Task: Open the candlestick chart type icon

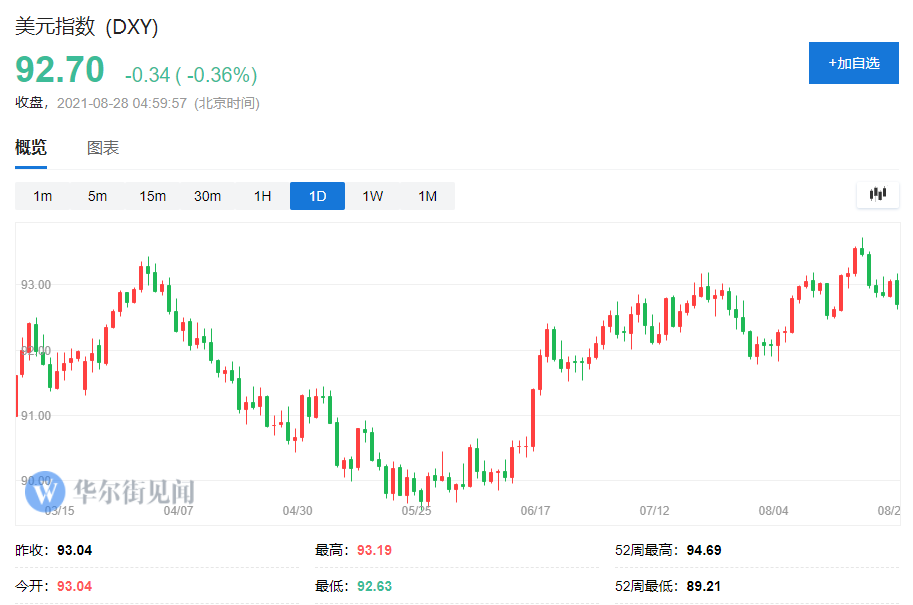Action: [878, 195]
